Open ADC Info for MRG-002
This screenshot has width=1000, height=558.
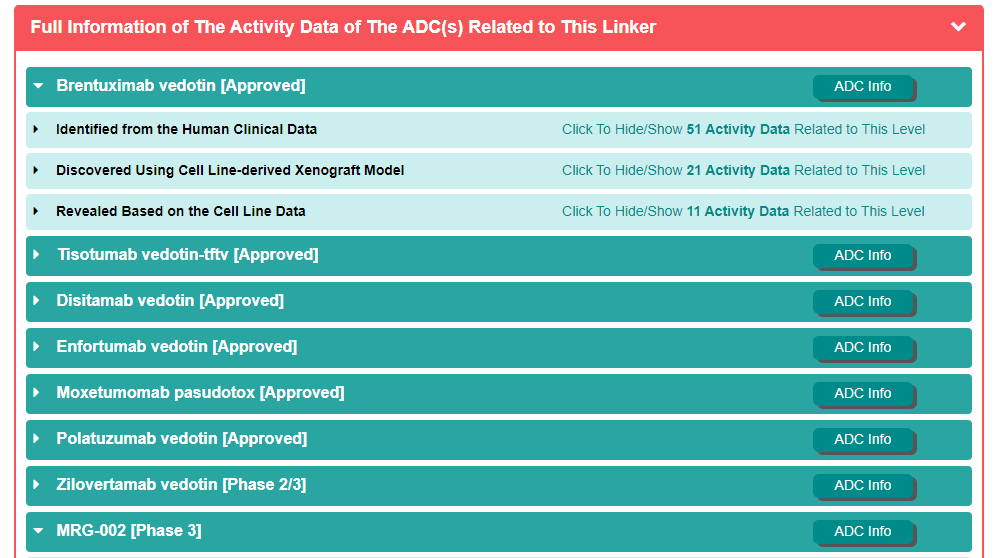coord(862,532)
